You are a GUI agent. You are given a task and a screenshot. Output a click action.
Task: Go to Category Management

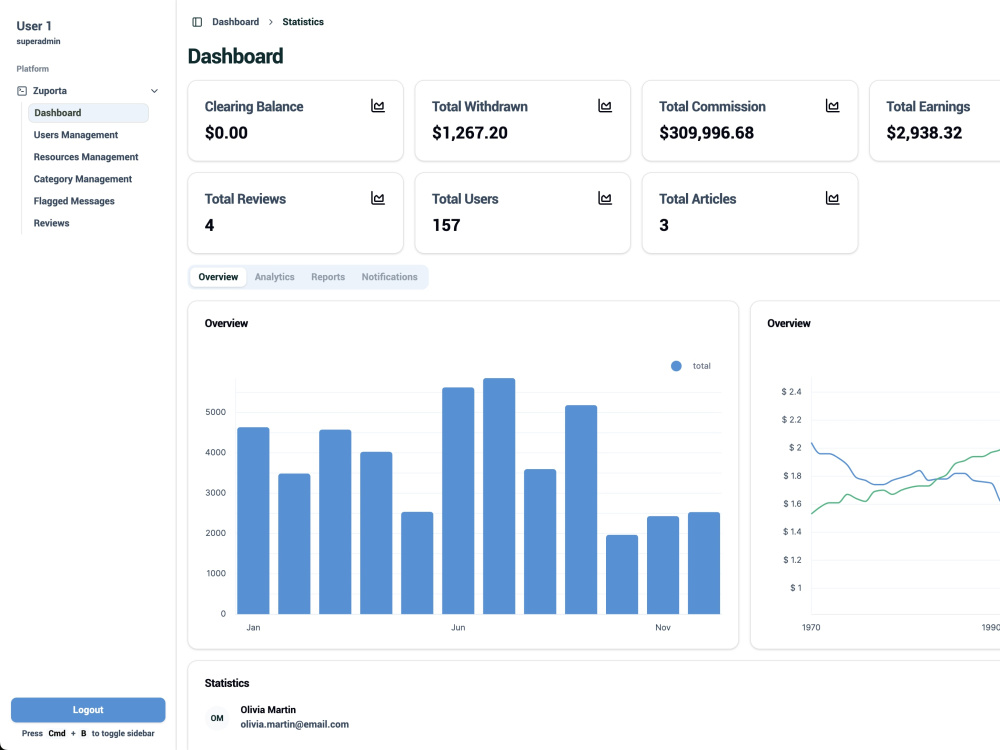83,179
